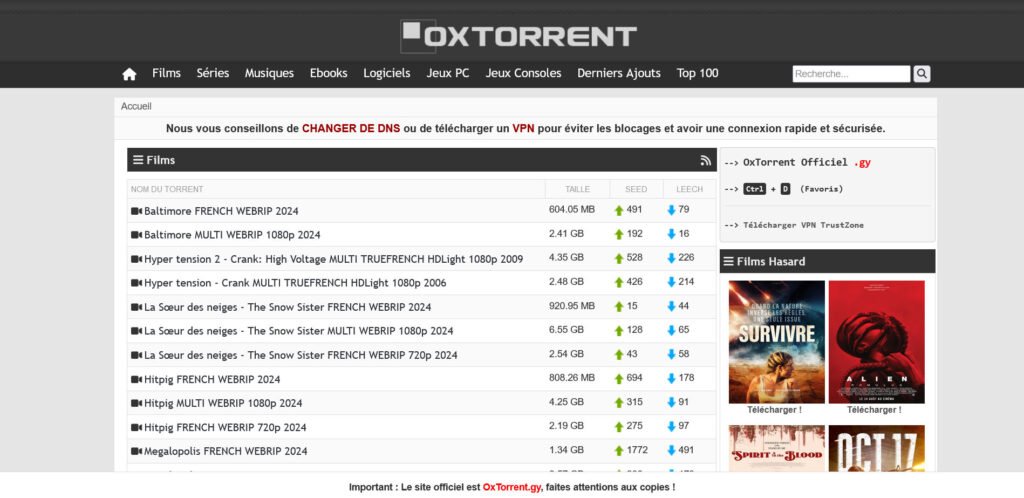This screenshot has height=498, width=1024.
Task: Open the Films menu
Action: 167,73
